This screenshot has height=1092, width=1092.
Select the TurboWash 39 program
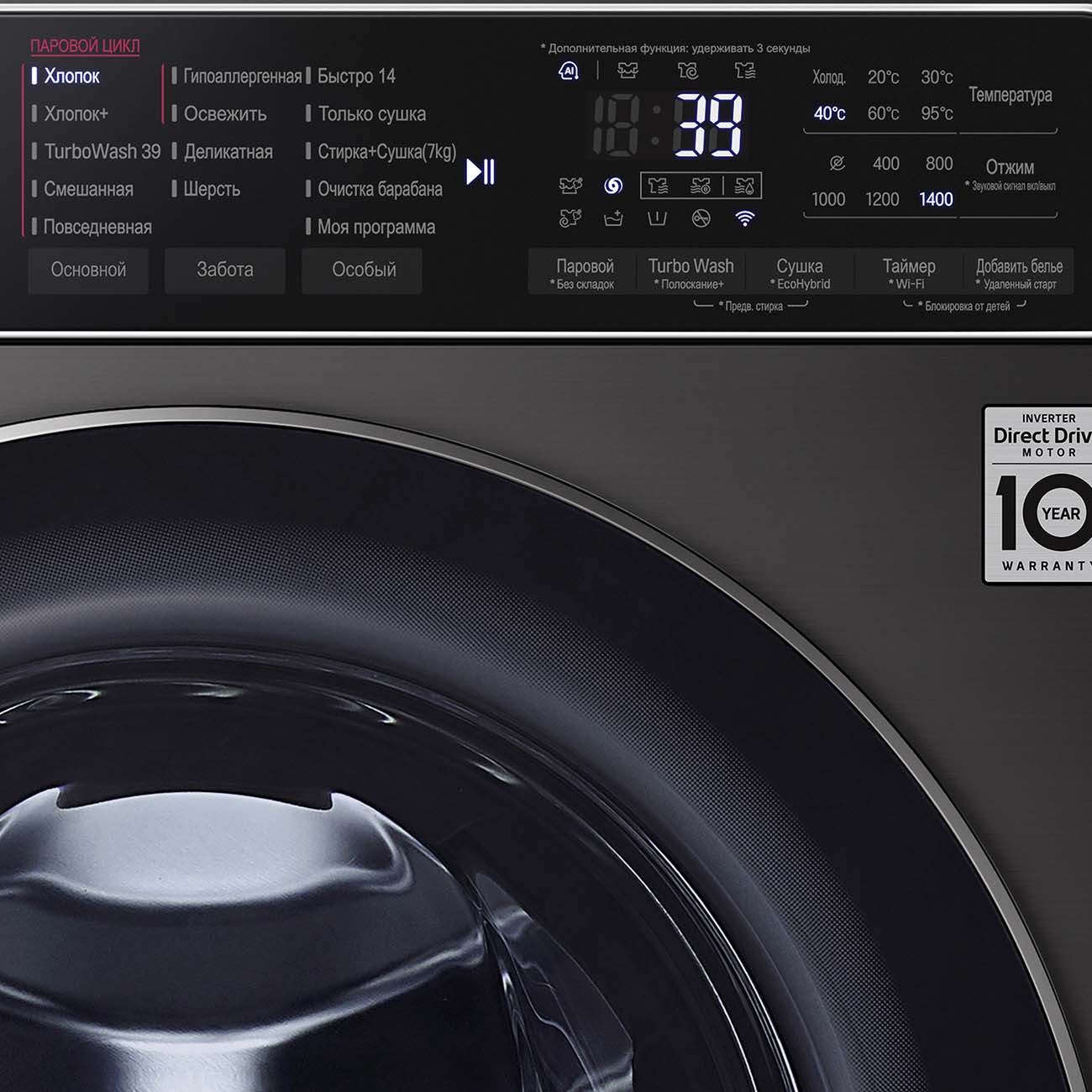point(102,152)
